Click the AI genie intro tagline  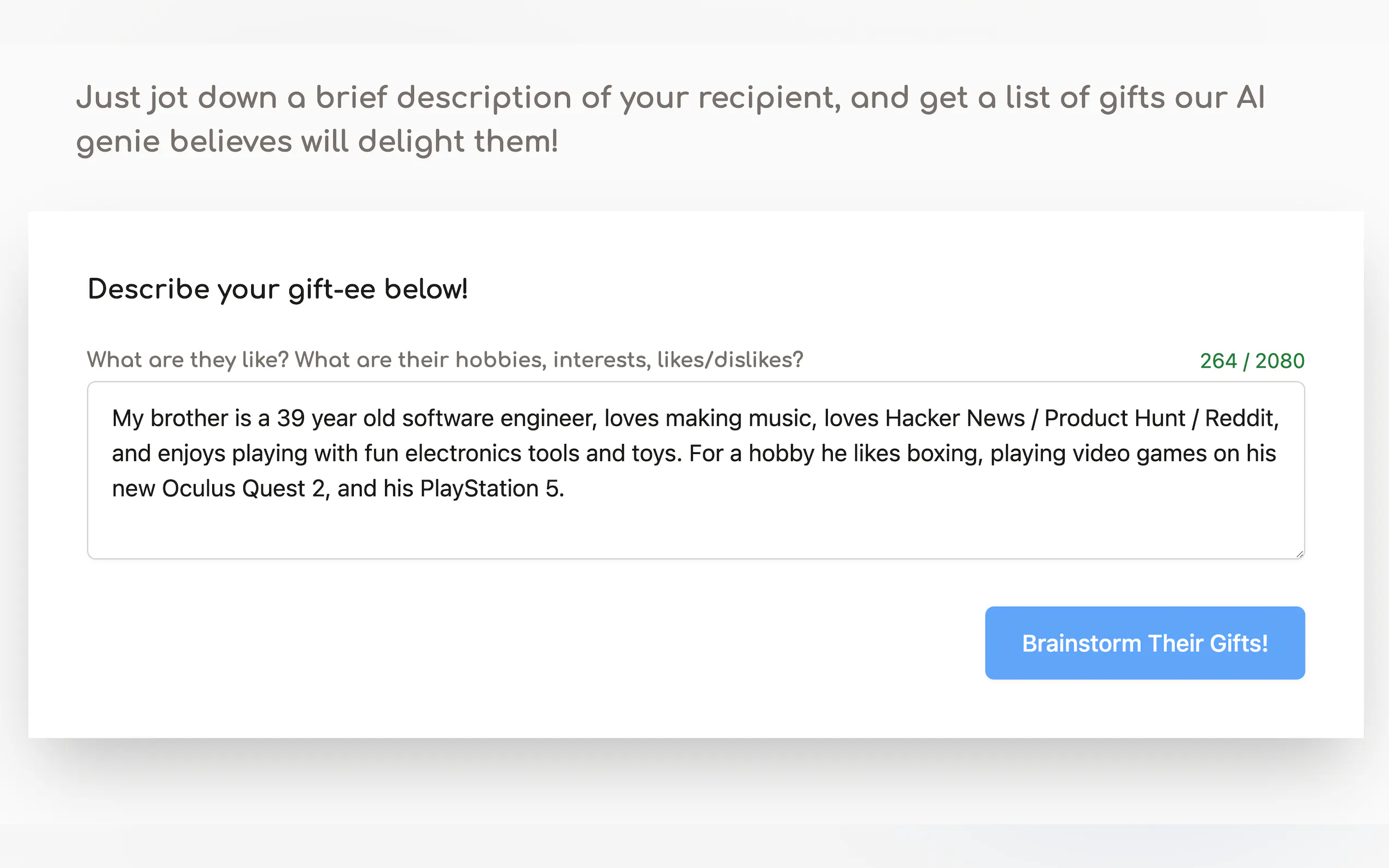[669, 119]
